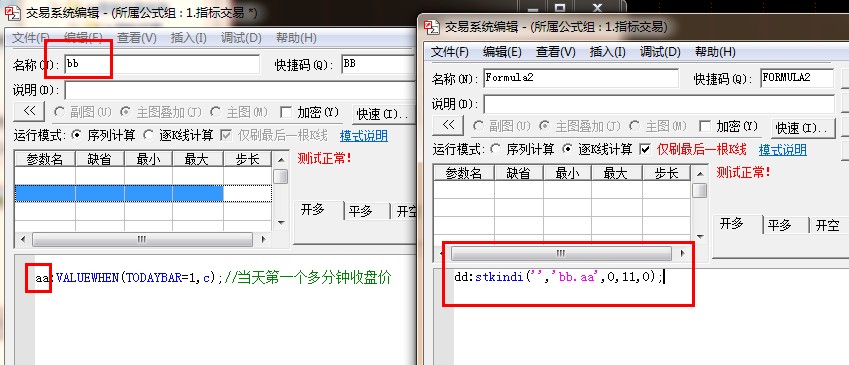
Task: Click the 快捷码 field containing FORMULA2
Action: 796,78
